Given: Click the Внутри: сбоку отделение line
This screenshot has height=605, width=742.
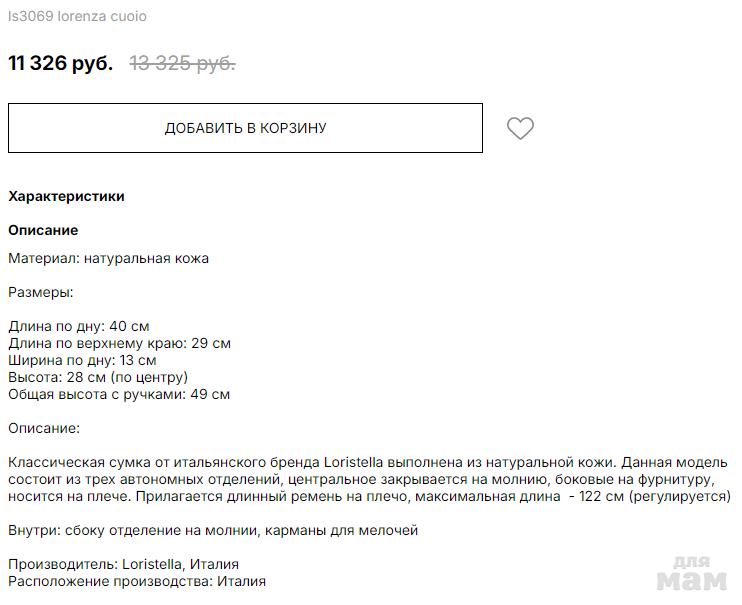Looking at the screenshot, I should (x=213, y=530).
